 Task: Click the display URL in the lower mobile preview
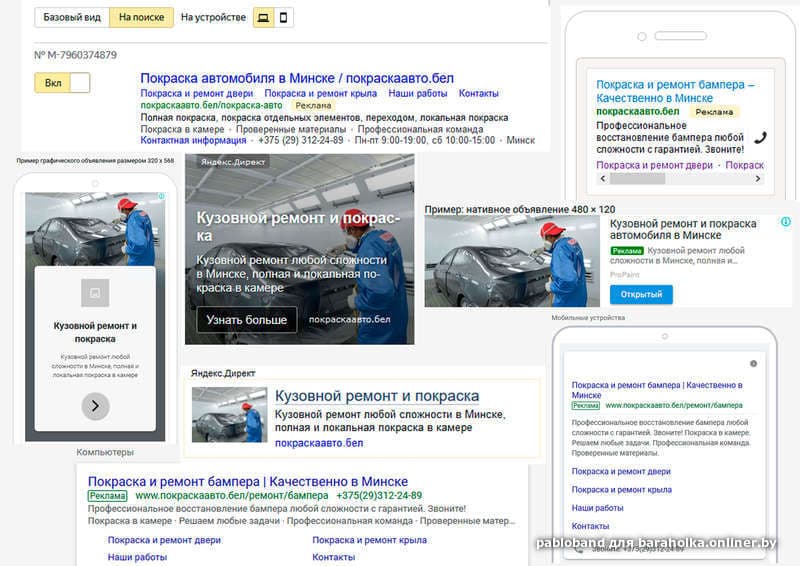coord(673,405)
